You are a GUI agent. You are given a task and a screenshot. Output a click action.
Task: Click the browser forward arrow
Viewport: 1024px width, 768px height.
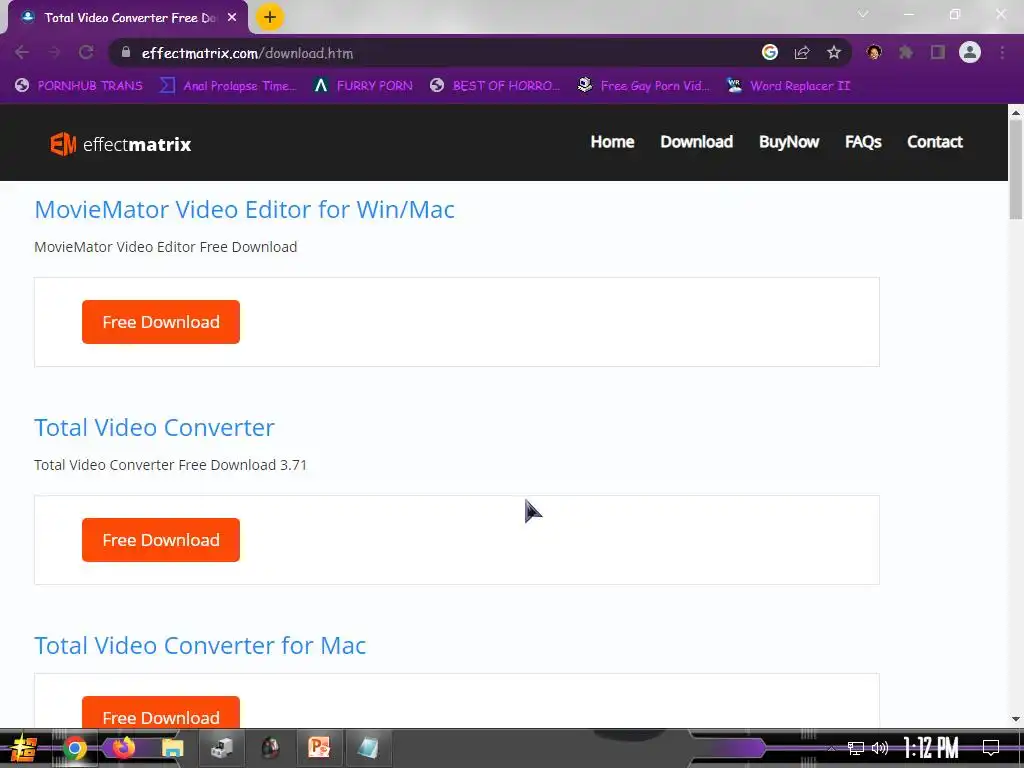coord(54,53)
